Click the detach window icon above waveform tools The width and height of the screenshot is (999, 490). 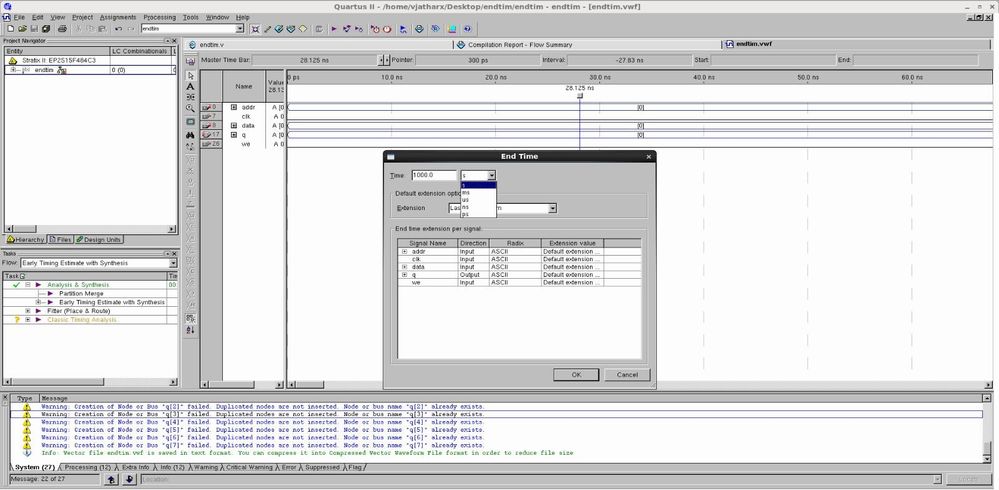tap(190, 61)
